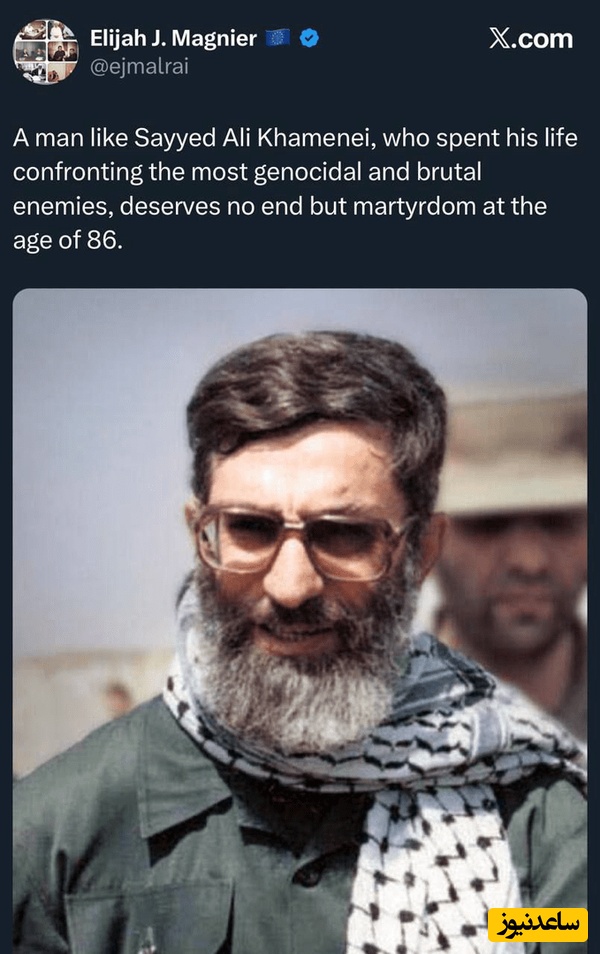The image size is (600, 954).
Task: Open the attached tweet photo
Action: (x=300, y=621)
